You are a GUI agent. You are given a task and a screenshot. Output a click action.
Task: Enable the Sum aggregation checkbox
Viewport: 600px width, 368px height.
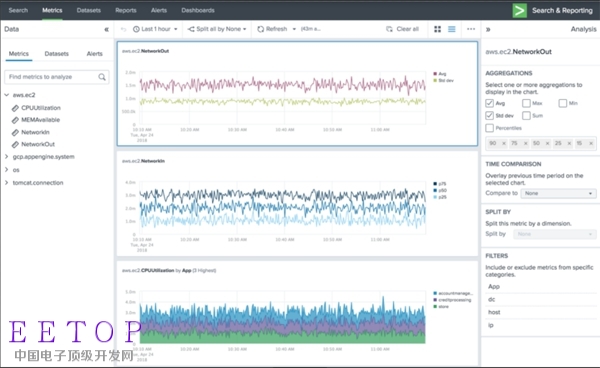pos(526,116)
